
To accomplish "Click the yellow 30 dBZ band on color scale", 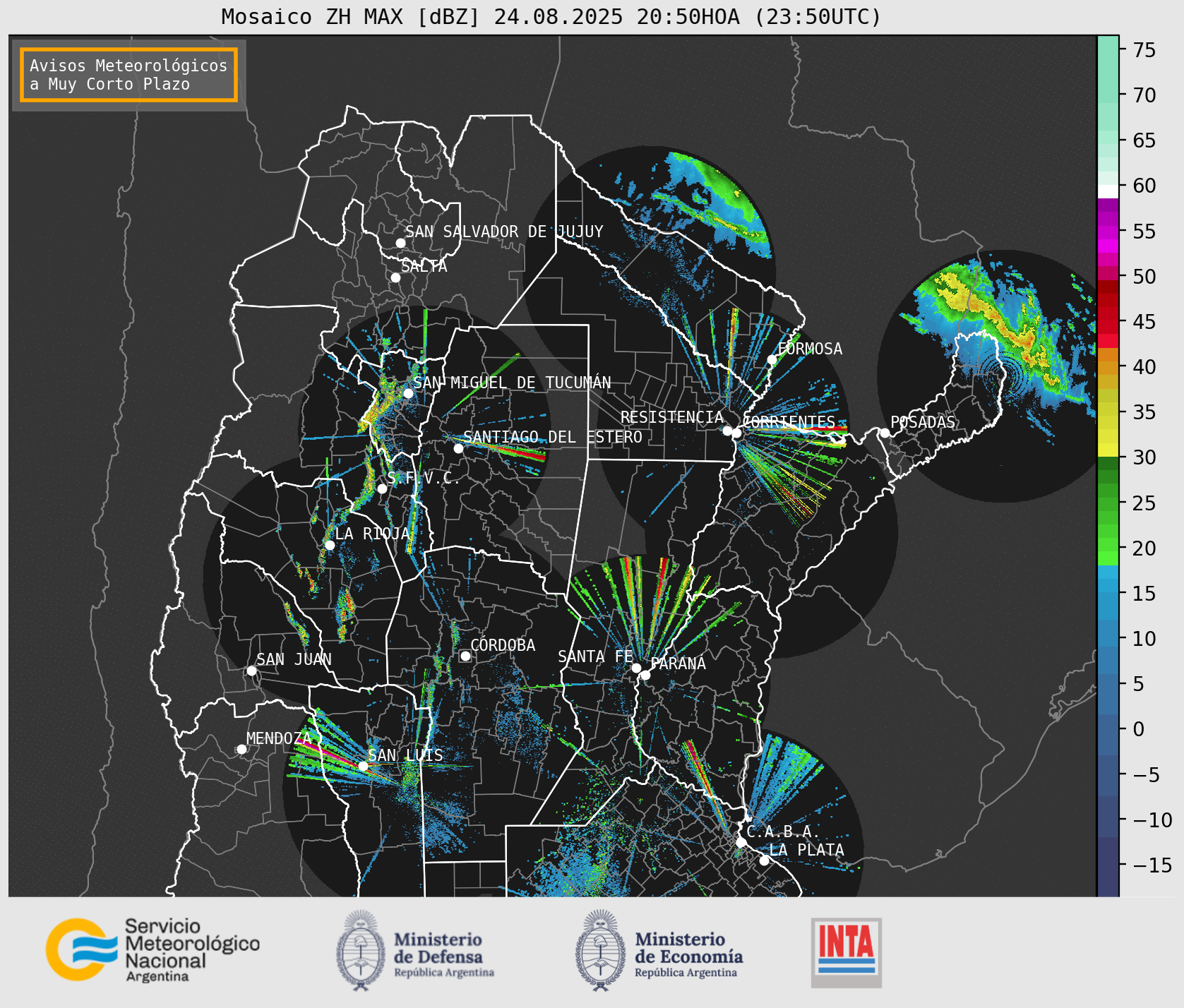I will coord(1108,450).
